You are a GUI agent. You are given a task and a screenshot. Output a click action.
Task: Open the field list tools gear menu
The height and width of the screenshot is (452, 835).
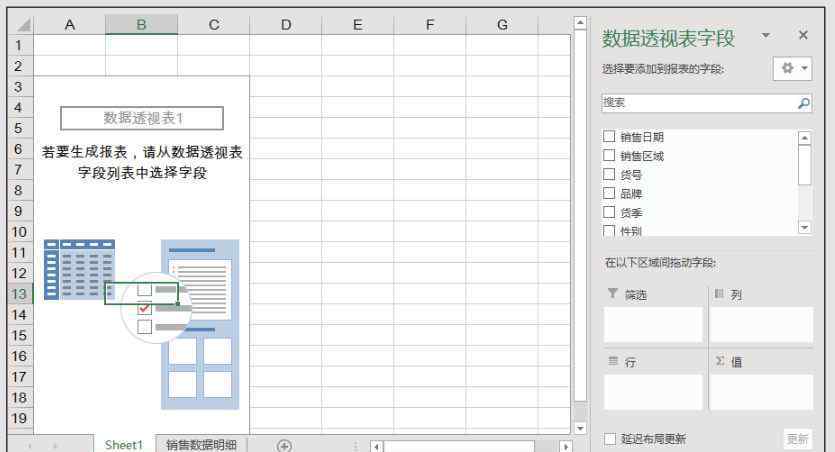[791, 69]
